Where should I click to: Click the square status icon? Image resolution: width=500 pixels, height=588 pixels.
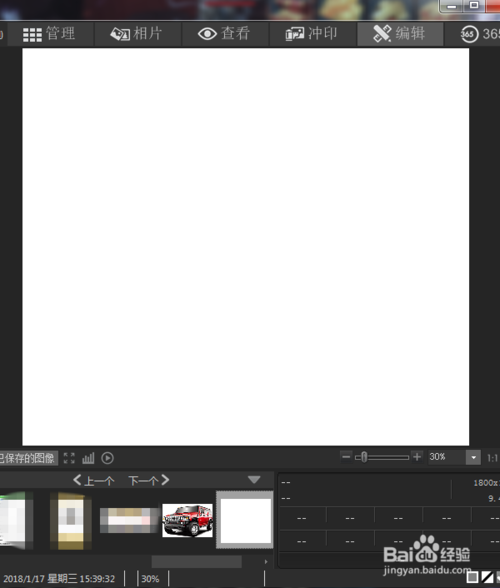pos(472,577)
